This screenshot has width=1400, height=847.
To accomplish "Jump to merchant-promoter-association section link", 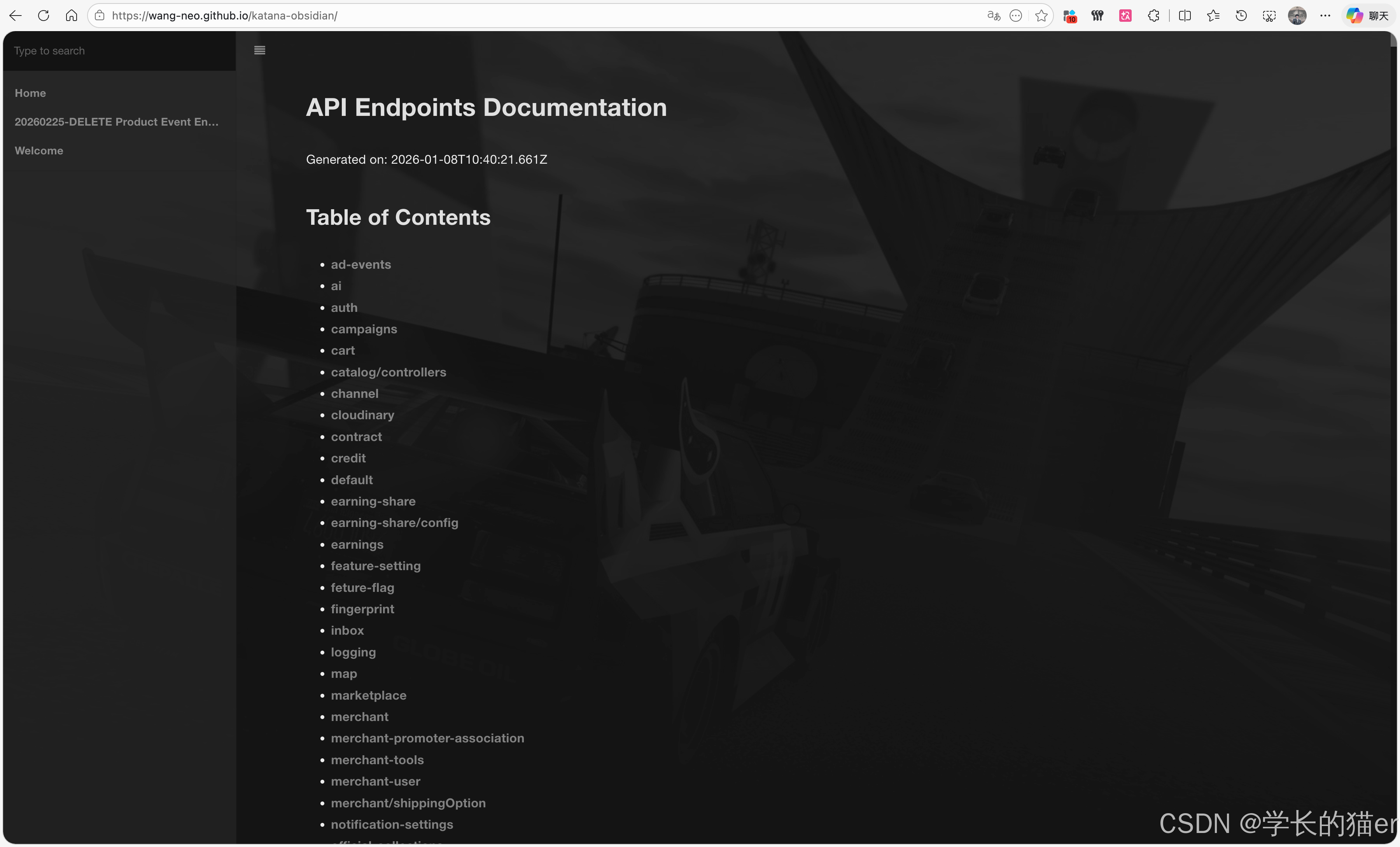I will 427,738.
